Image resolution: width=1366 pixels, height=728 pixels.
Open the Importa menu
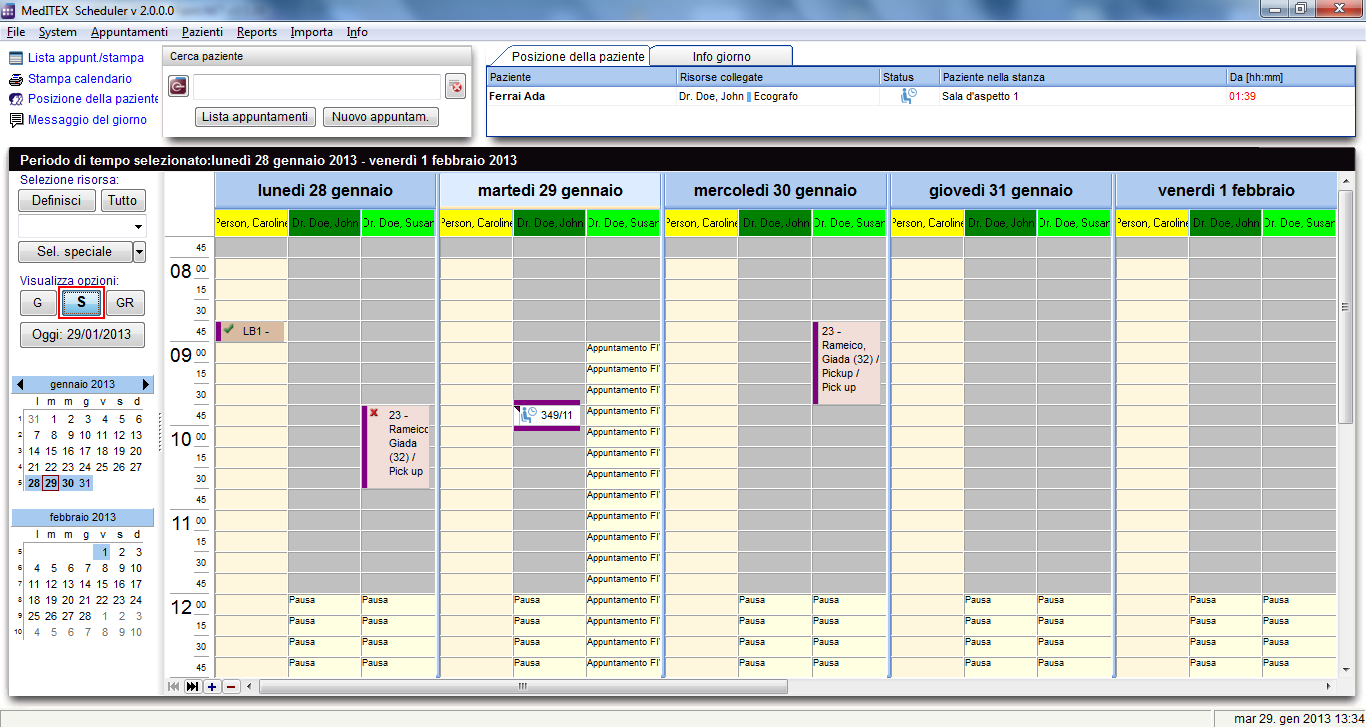312,32
